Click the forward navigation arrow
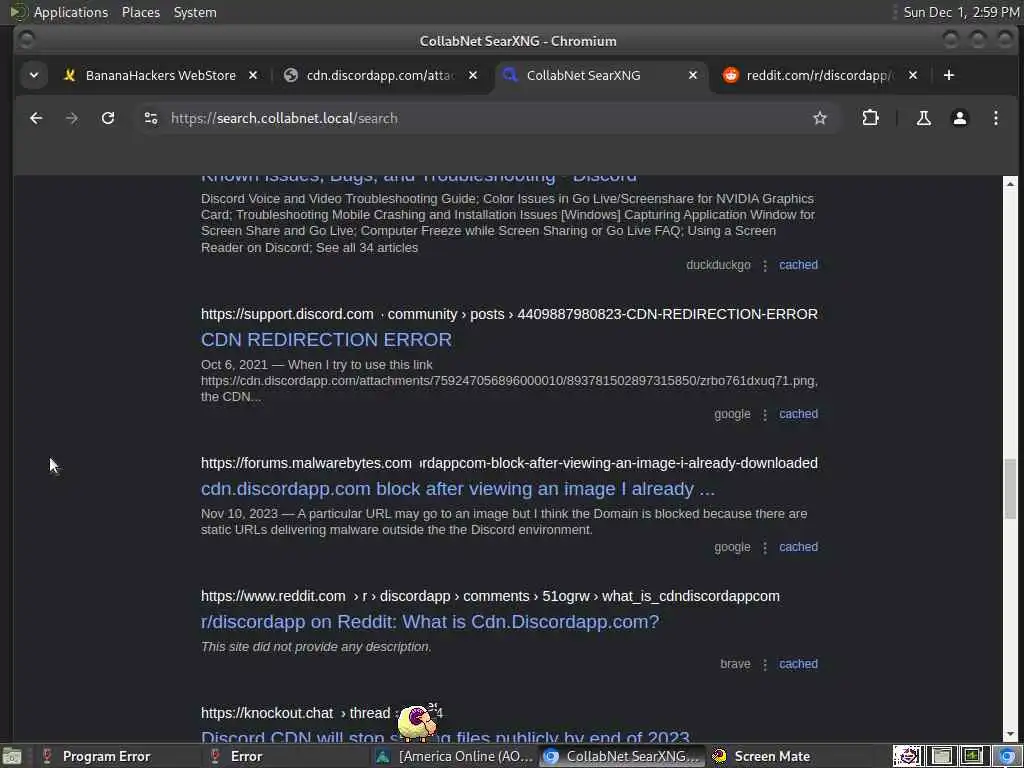The image size is (1024, 768). (x=72, y=118)
